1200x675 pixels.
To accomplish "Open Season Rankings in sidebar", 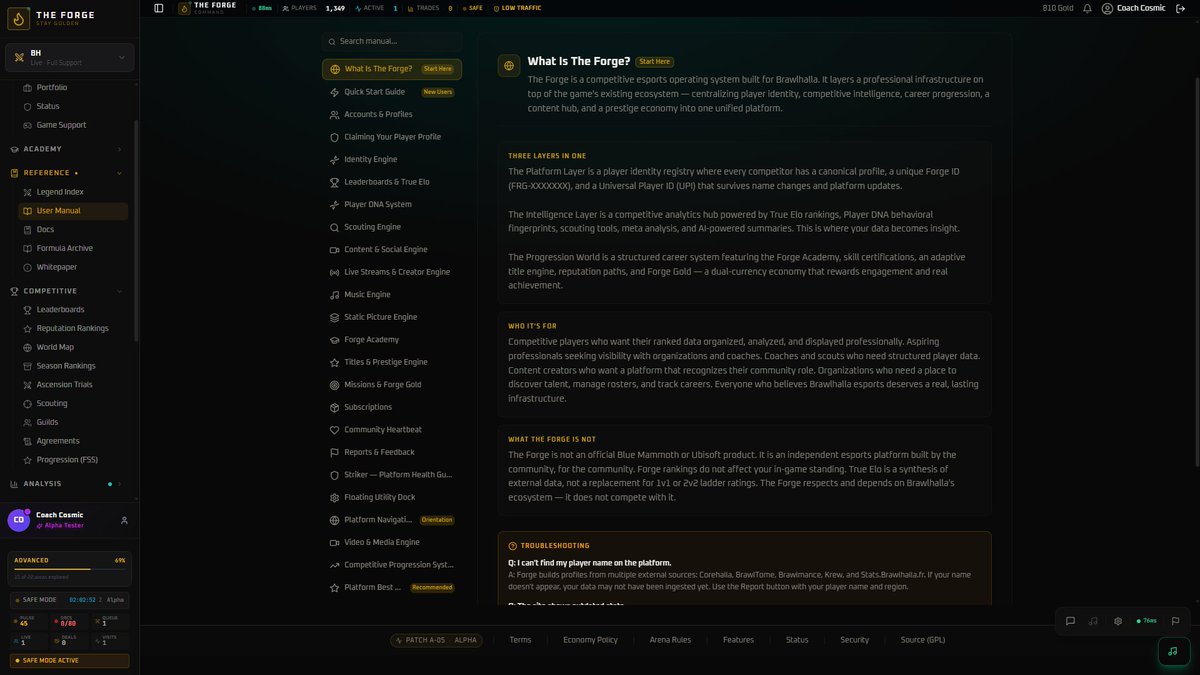I will point(73,366).
